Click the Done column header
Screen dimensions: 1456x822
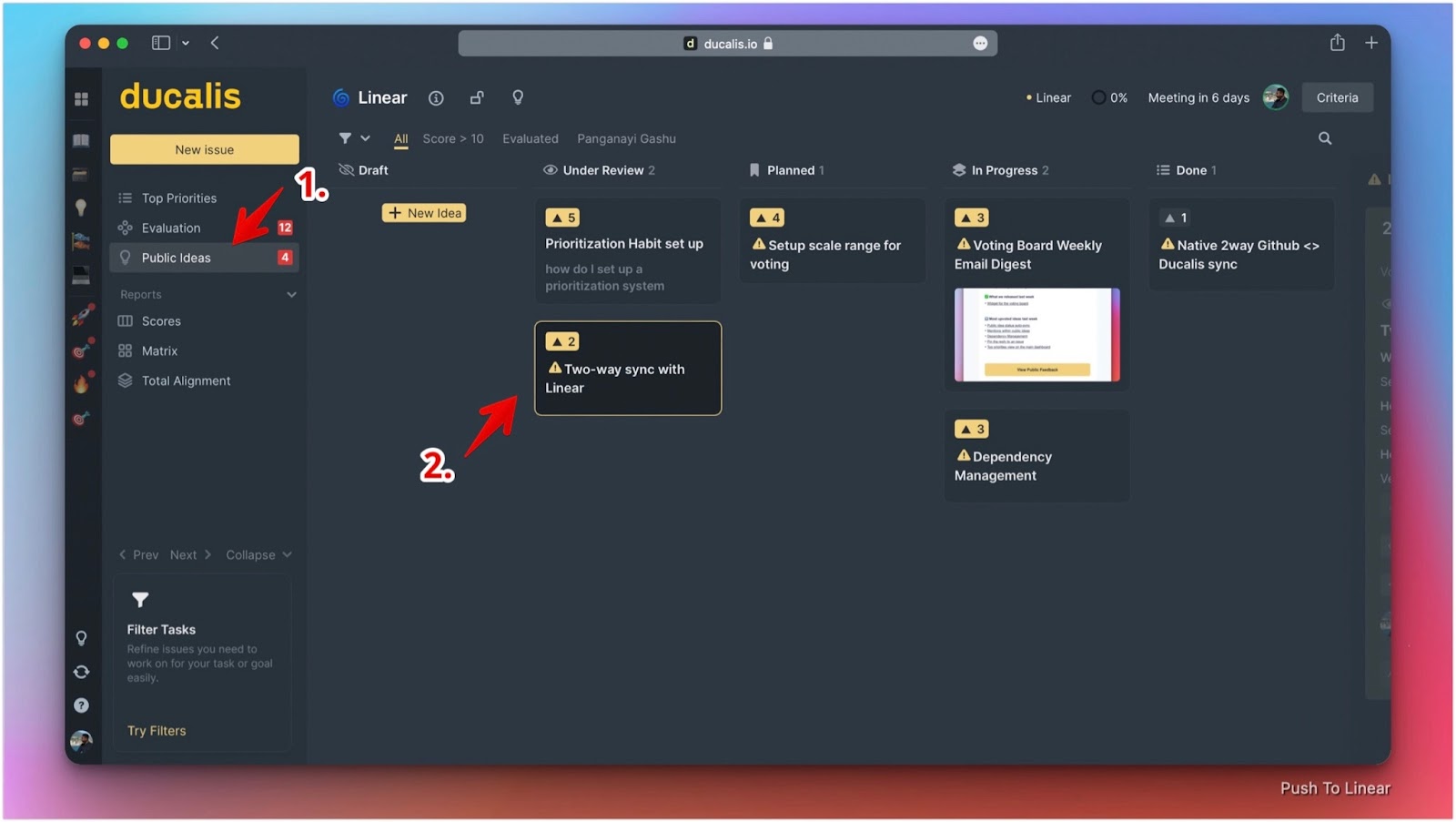click(1187, 170)
